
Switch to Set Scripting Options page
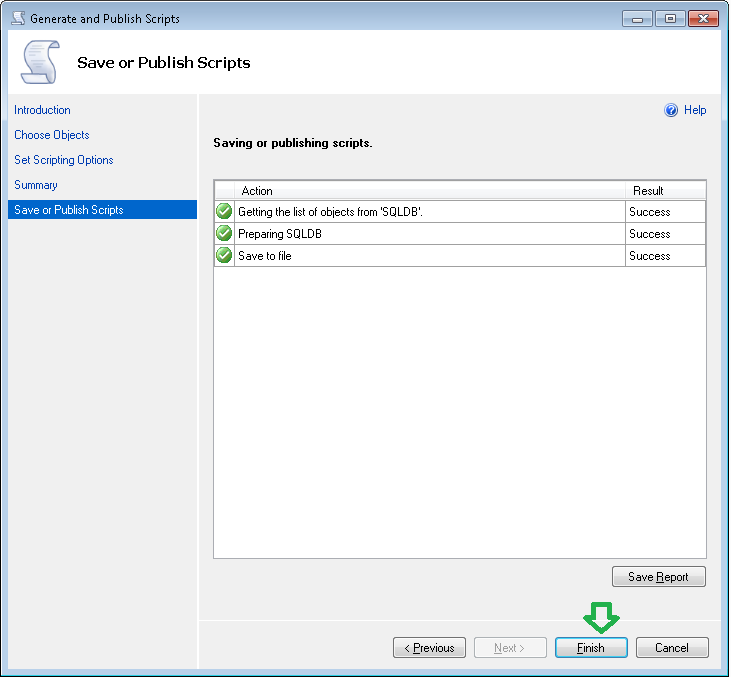[64, 160]
